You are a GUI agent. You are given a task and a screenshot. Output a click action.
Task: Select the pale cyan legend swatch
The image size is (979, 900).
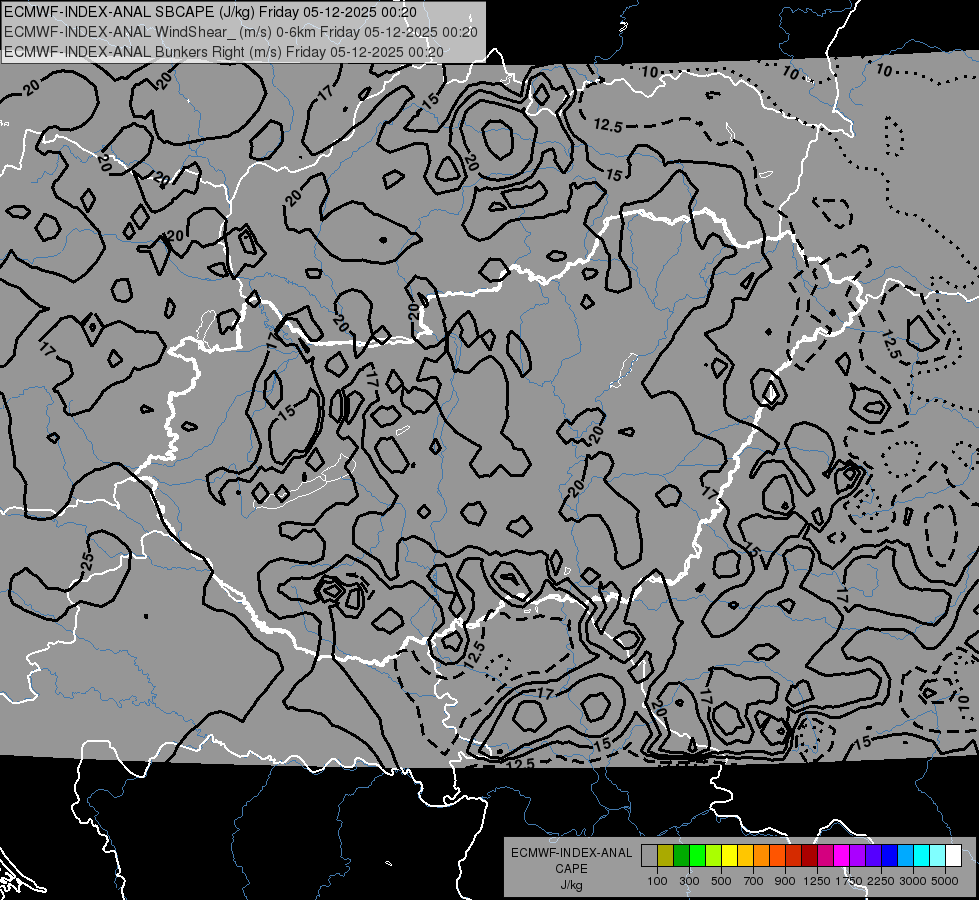pyautogui.click(x=938, y=855)
